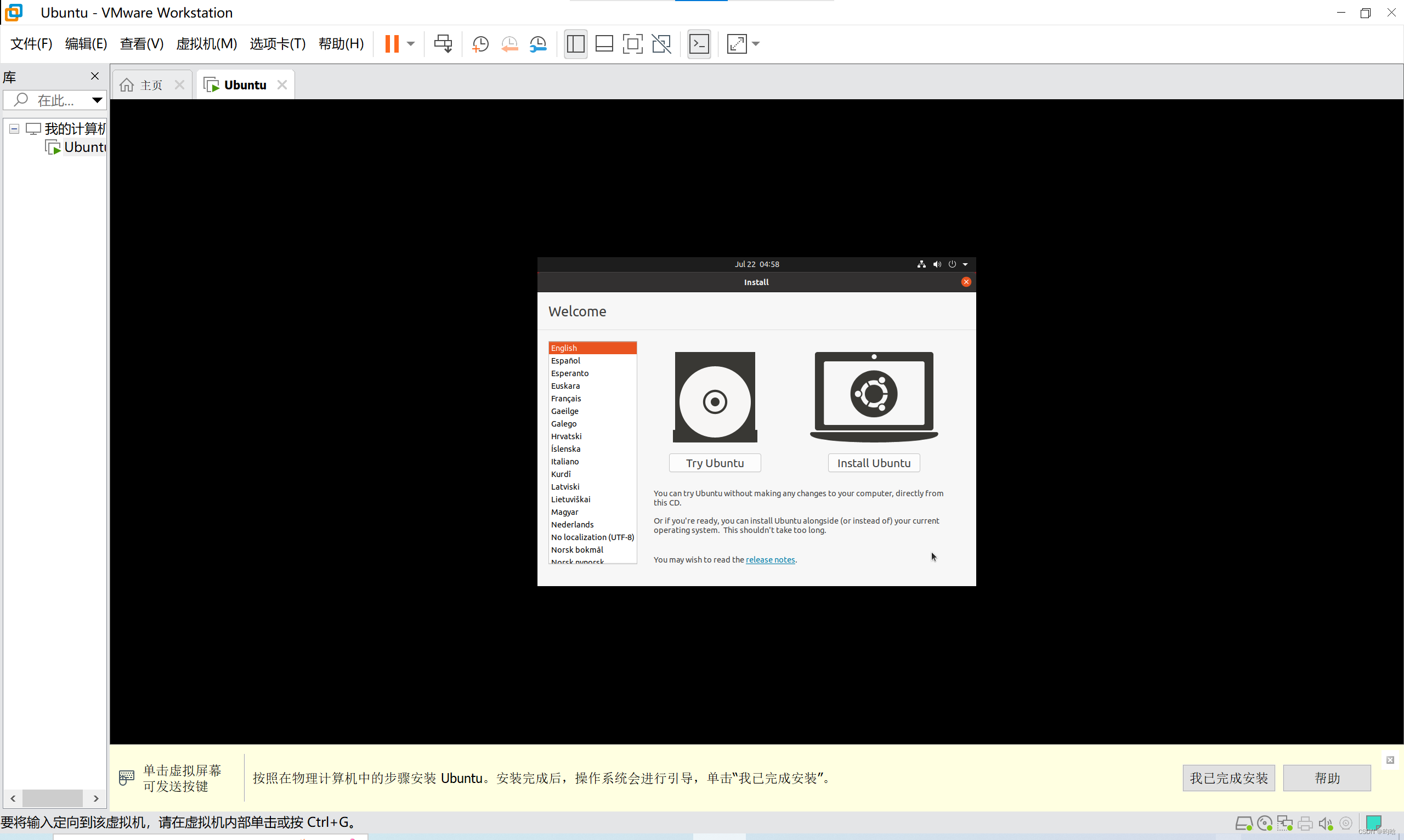Image resolution: width=1404 pixels, height=840 pixels.
Task: Select Français in the language list
Action: pyautogui.click(x=566, y=398)
